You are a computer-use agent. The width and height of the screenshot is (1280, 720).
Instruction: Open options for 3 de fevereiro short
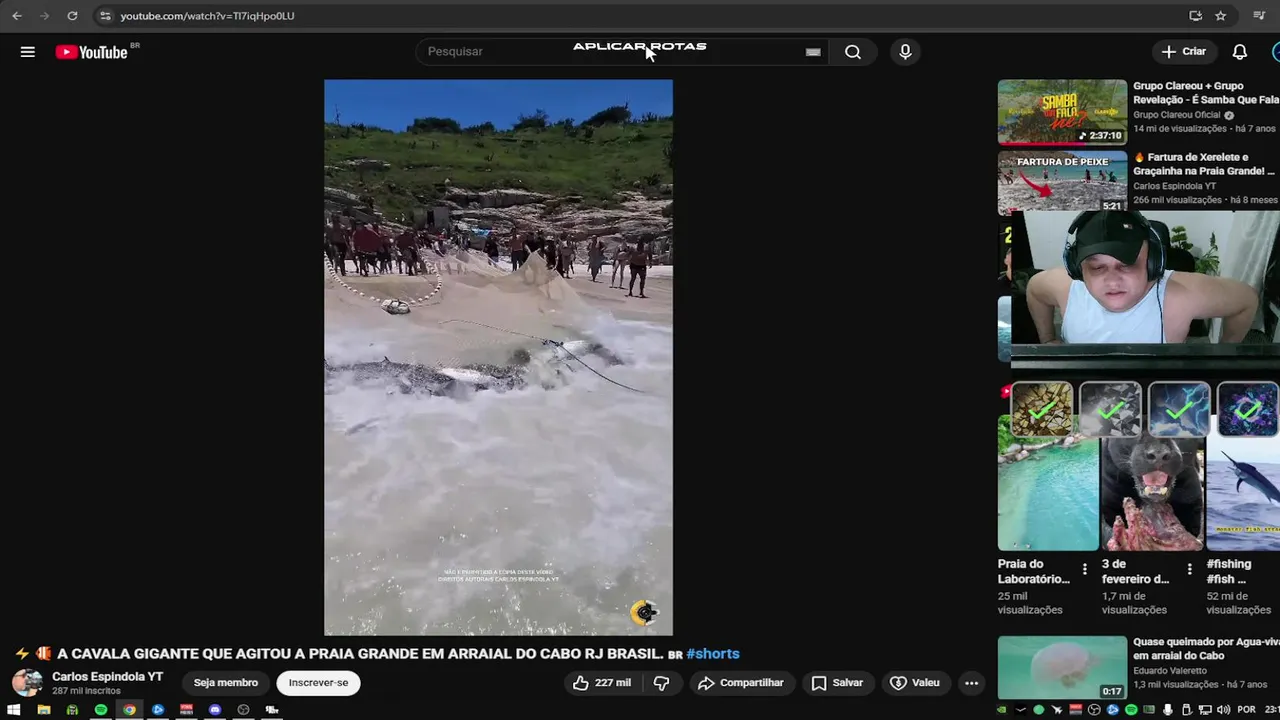tap(1189, 569)
